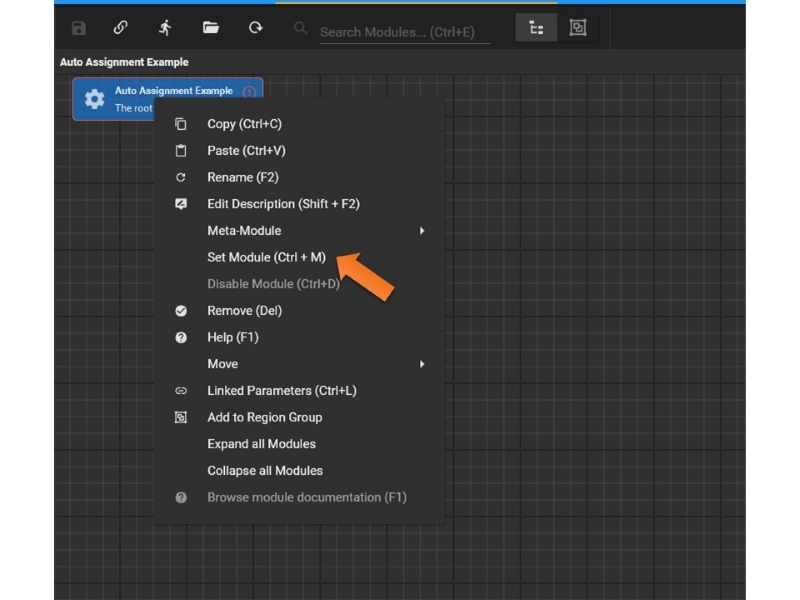
Task: Open Linked Parameters (Ctrl+L)
Action: coord(299,390)
